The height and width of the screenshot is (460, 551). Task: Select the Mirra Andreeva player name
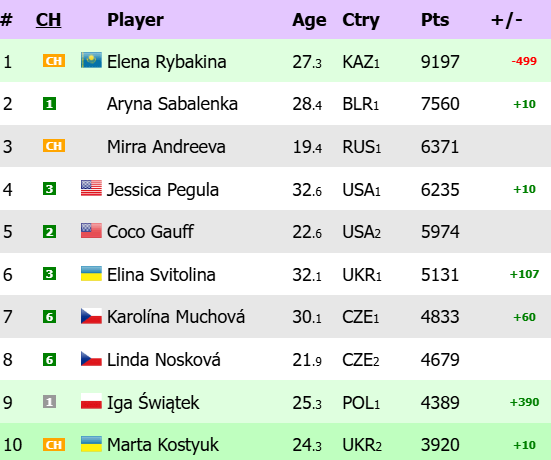tap(166, 147)
